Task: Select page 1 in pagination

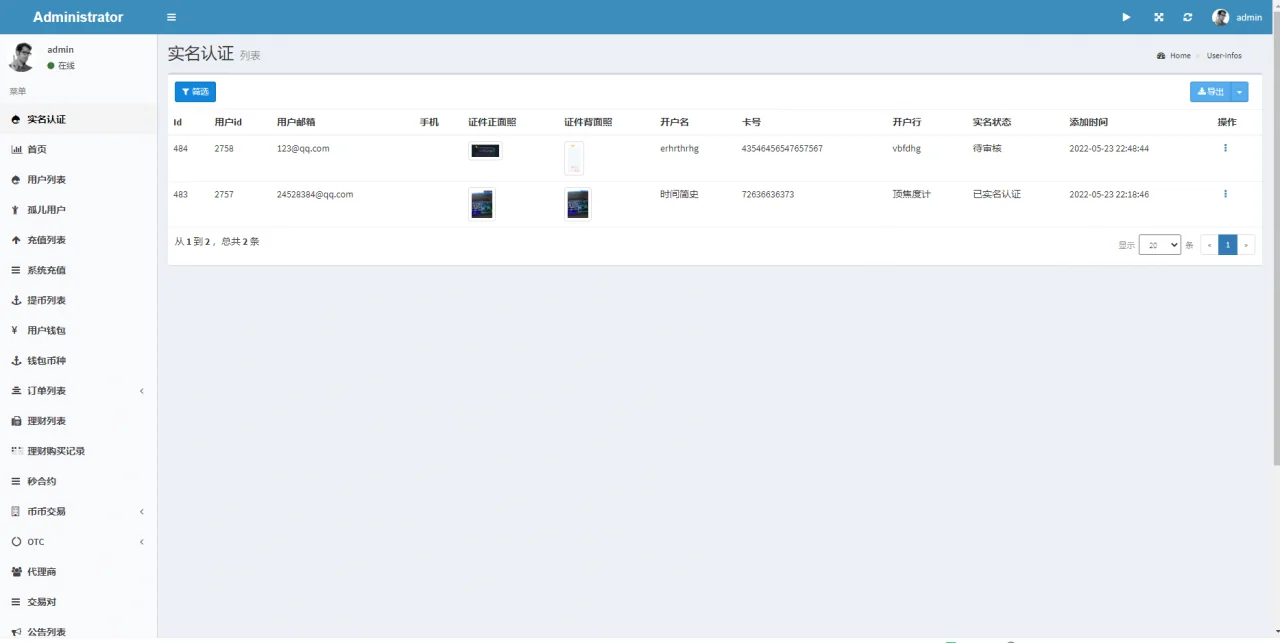Action: coord(1227,245)
